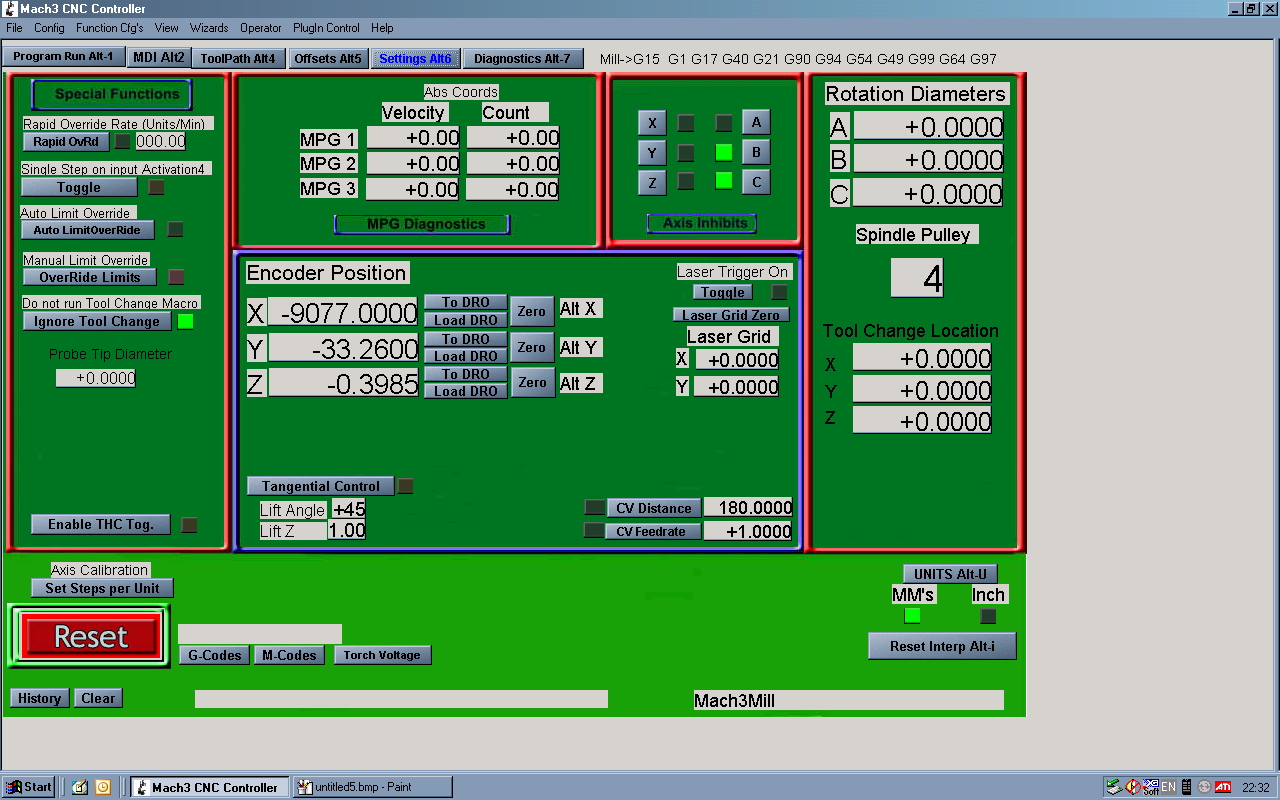Toggle the Laser Trigger
This screenshot has width=1280, height=800.
722,292
